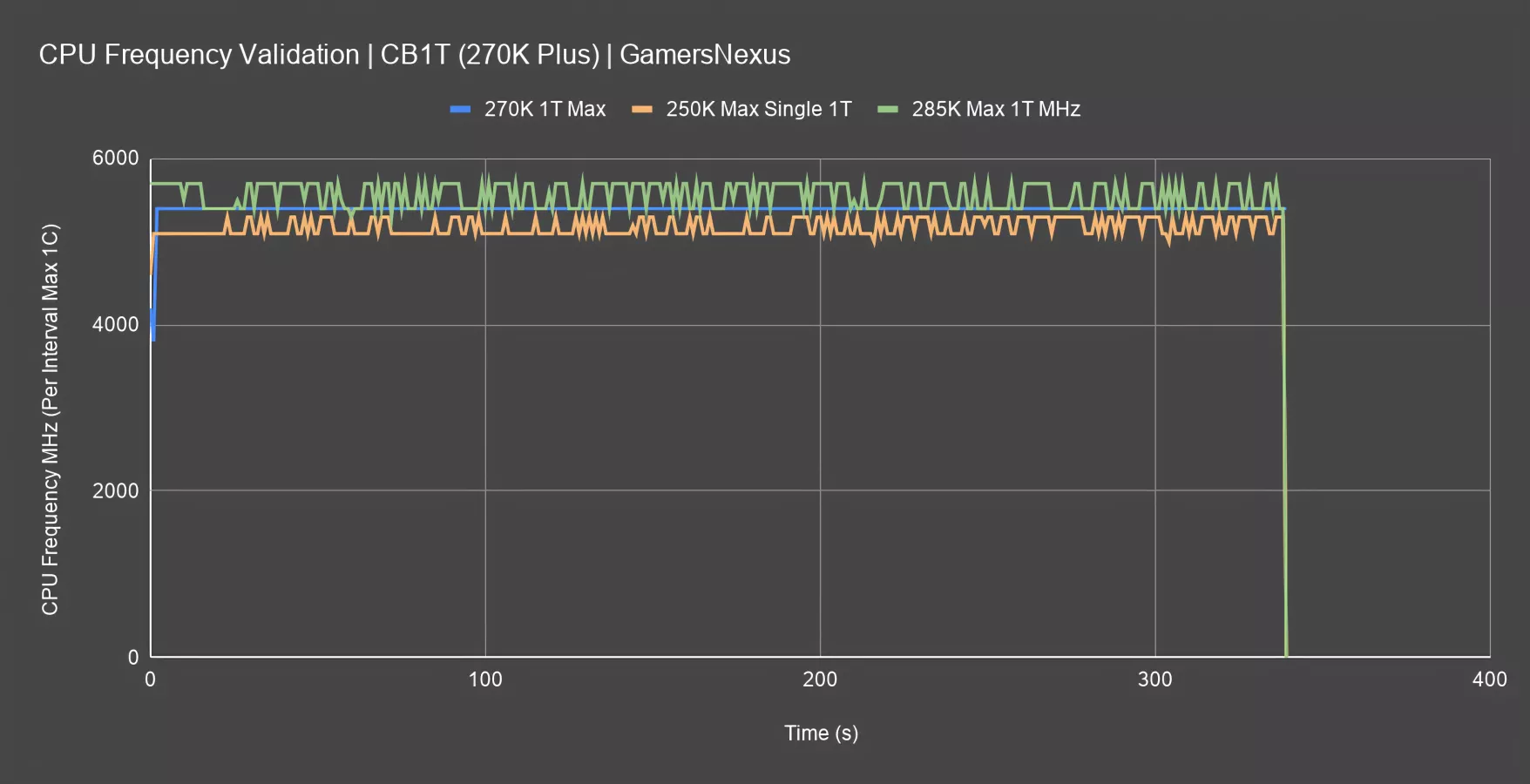Click the 6000 y-axis tick label

[116, 159]
